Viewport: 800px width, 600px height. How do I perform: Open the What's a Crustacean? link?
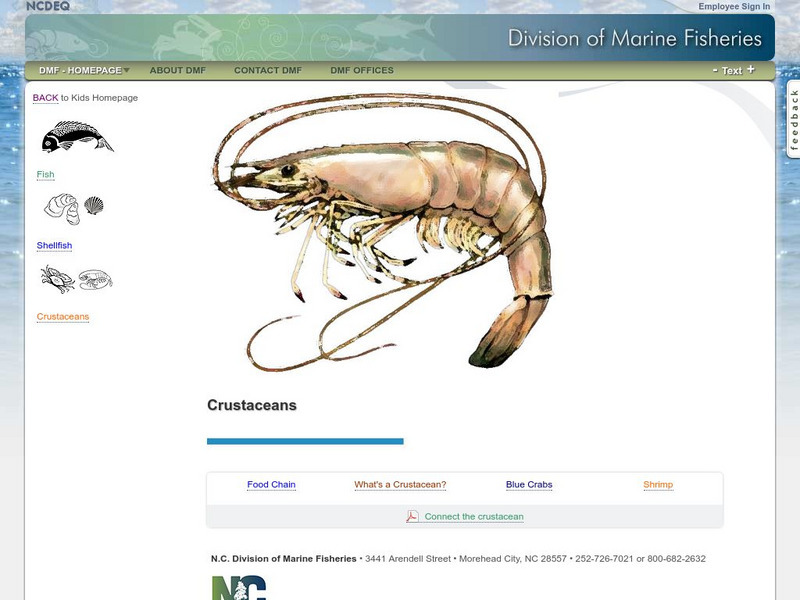pyautogui.click(x=401, y=484)
